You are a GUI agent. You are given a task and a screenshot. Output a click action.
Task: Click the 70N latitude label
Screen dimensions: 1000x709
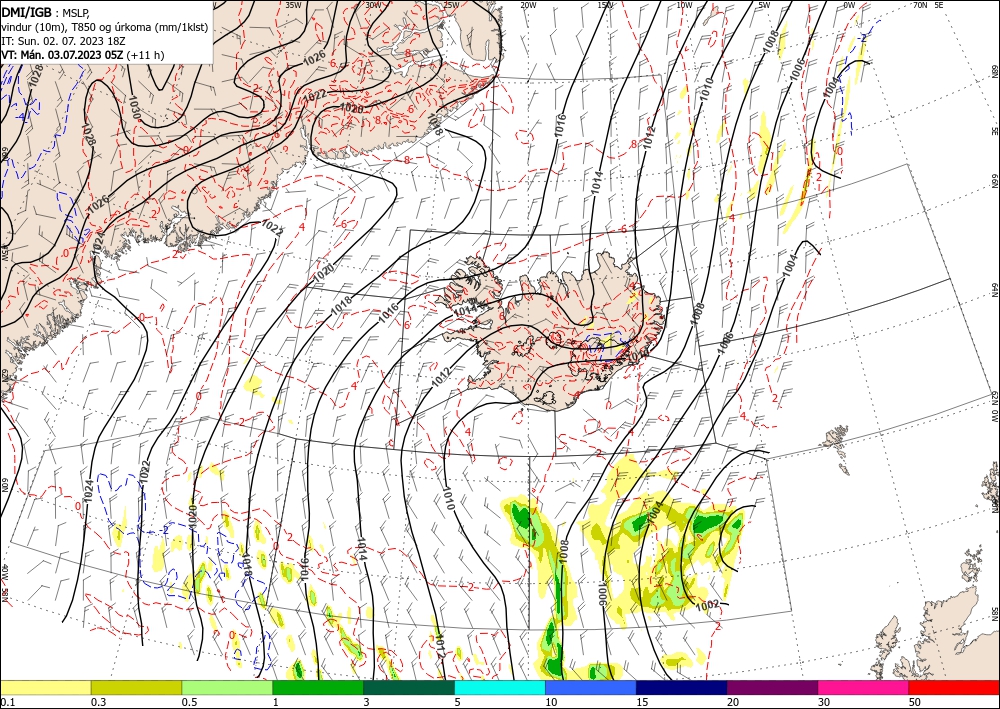[920, 5]
